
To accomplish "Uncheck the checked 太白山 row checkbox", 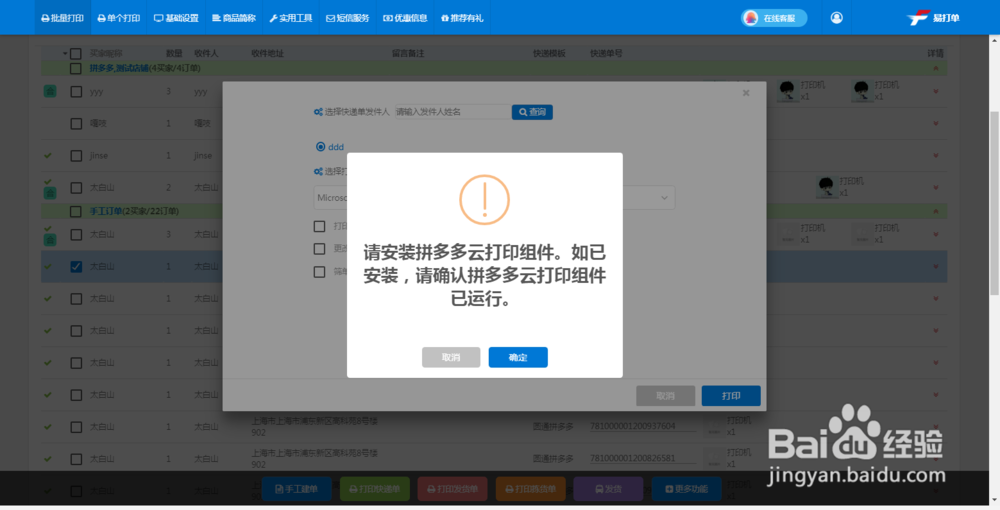I will [x=76, y=266].
